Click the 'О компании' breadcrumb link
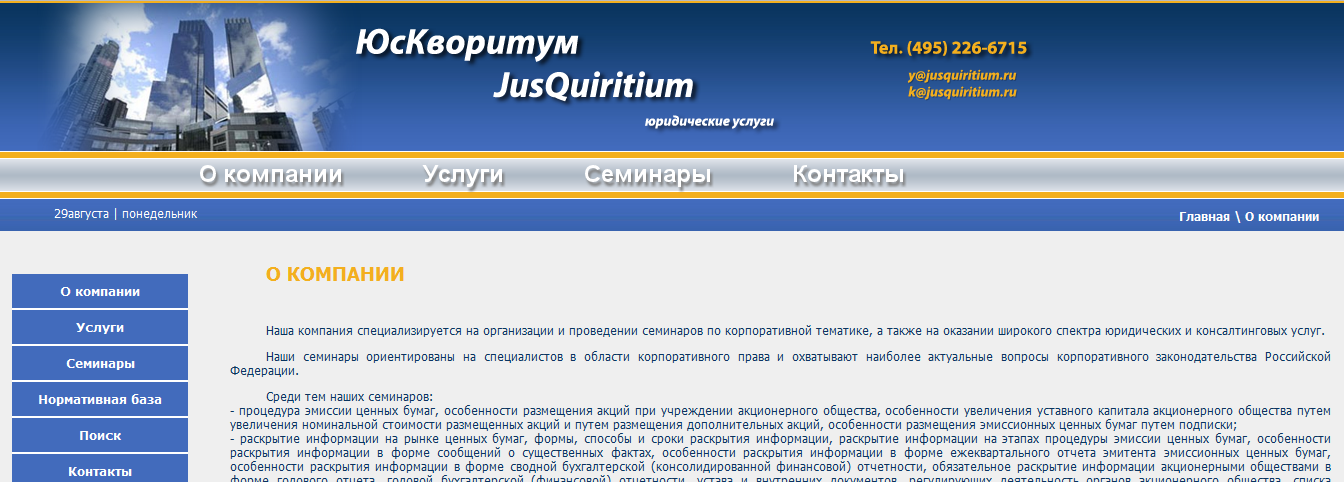The image size is (1344, 482). pos(1282,216)
